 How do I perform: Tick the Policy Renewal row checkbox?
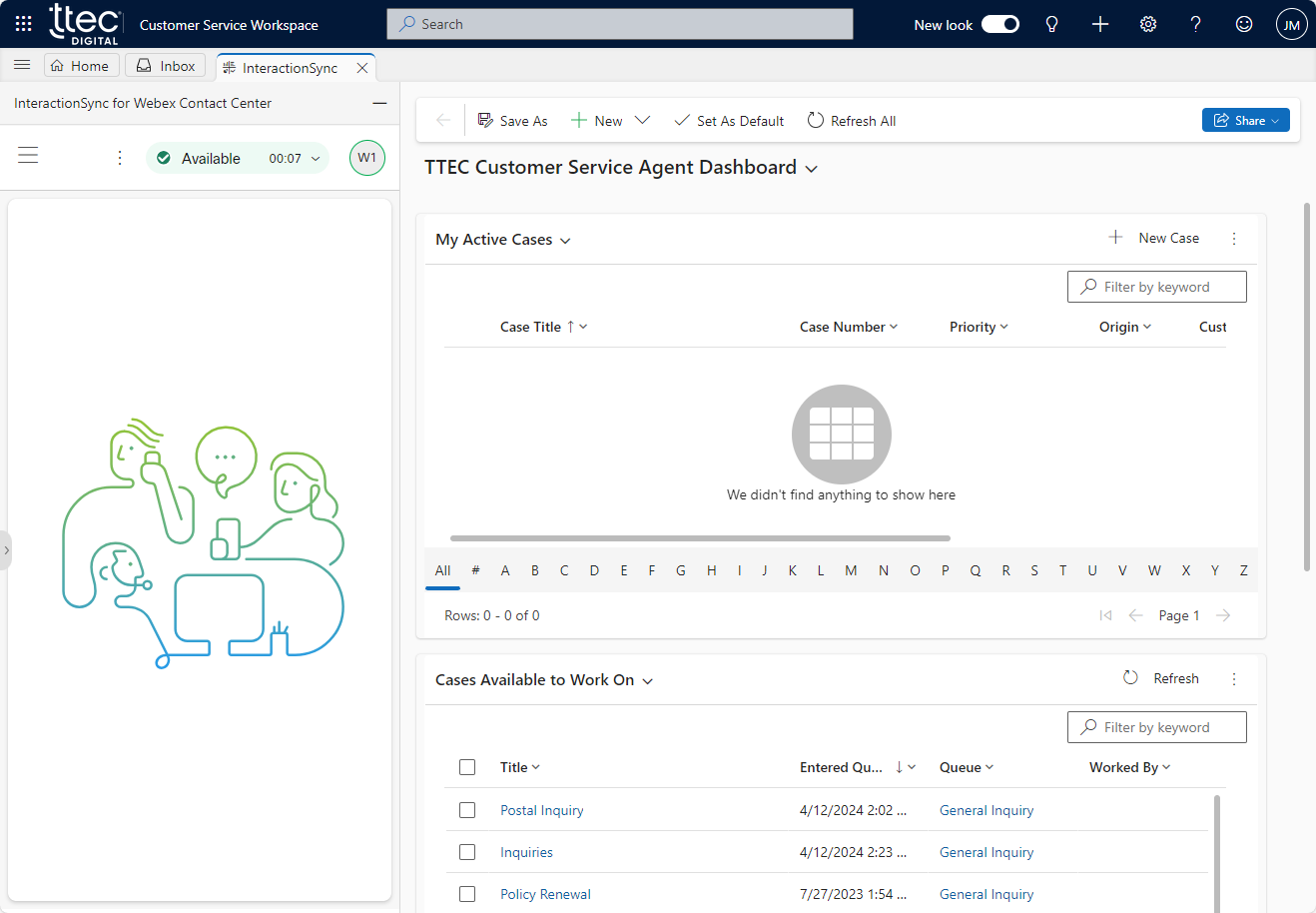point(467,894)
